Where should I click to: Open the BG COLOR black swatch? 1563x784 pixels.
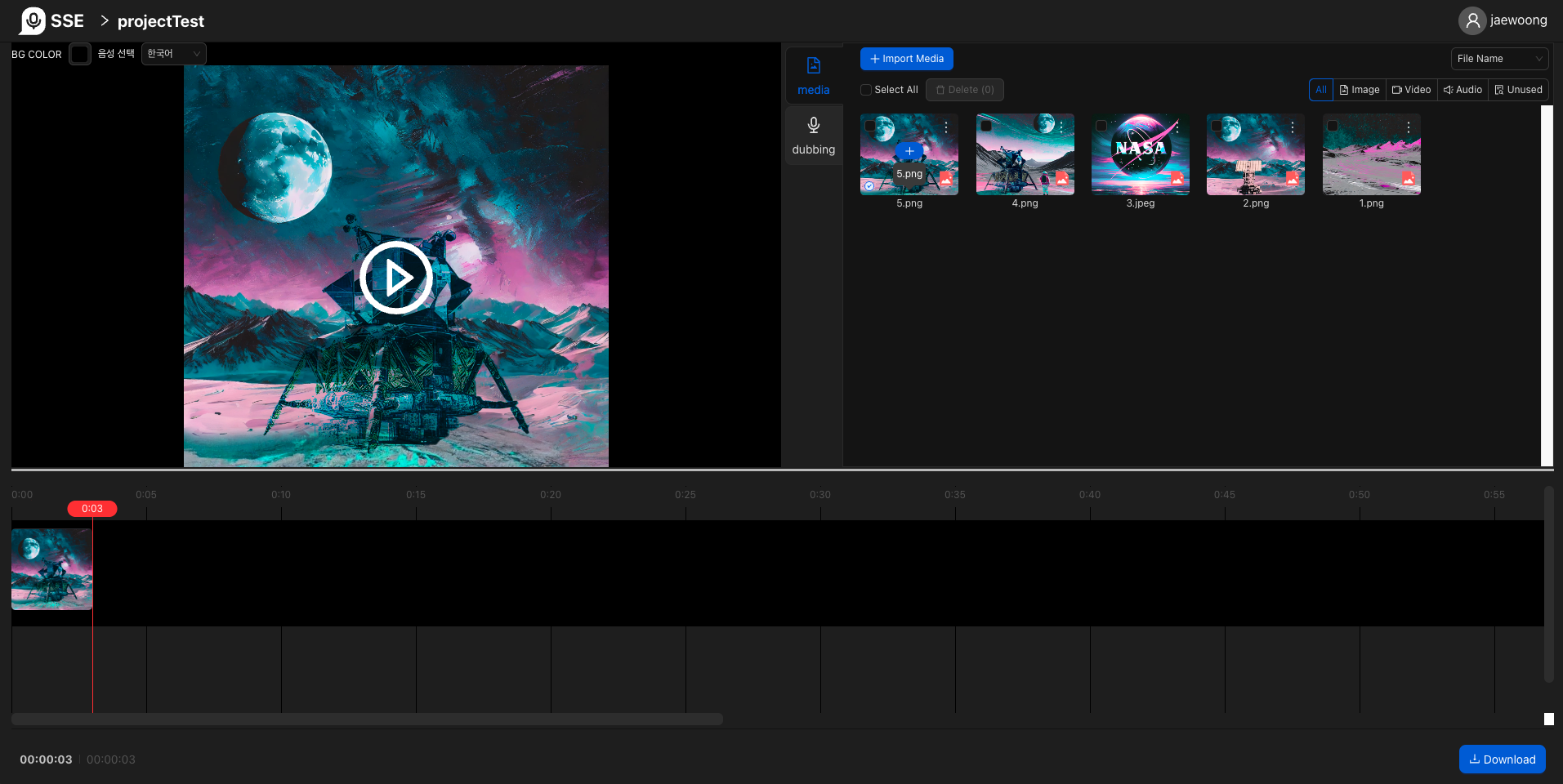click(80, 54)
